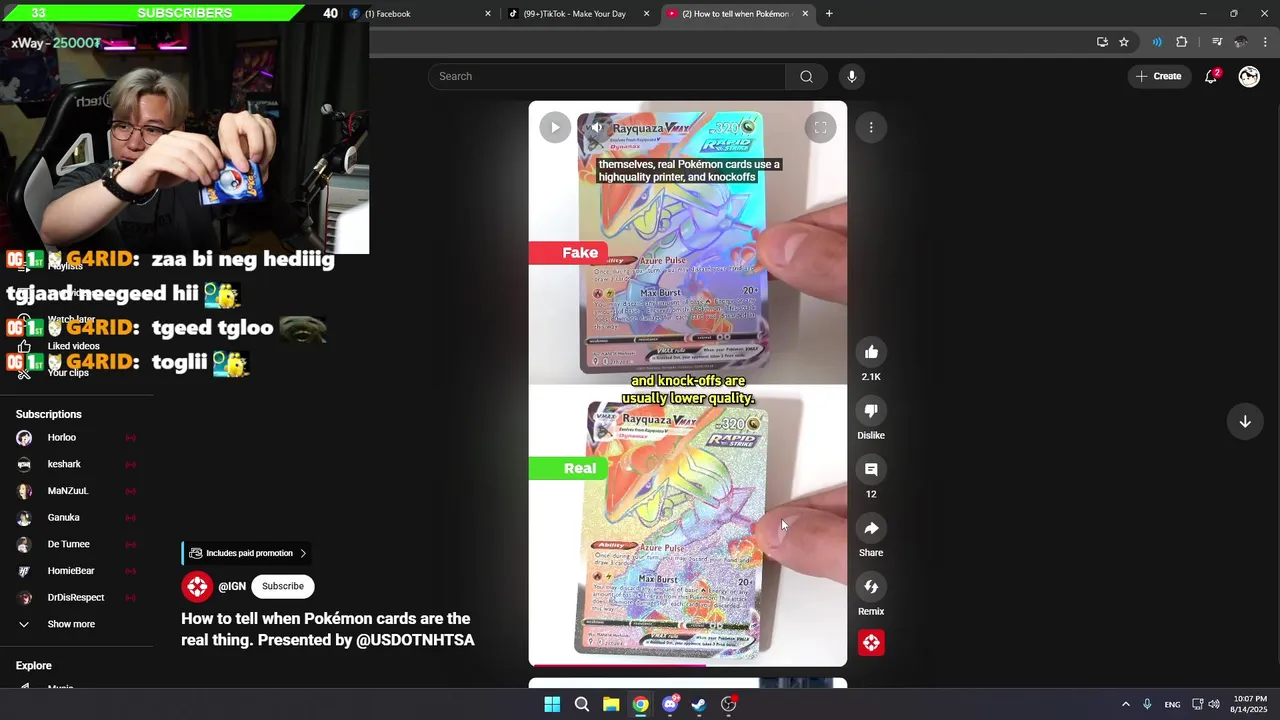Open the @IGN channel avatar

[197, 586]
